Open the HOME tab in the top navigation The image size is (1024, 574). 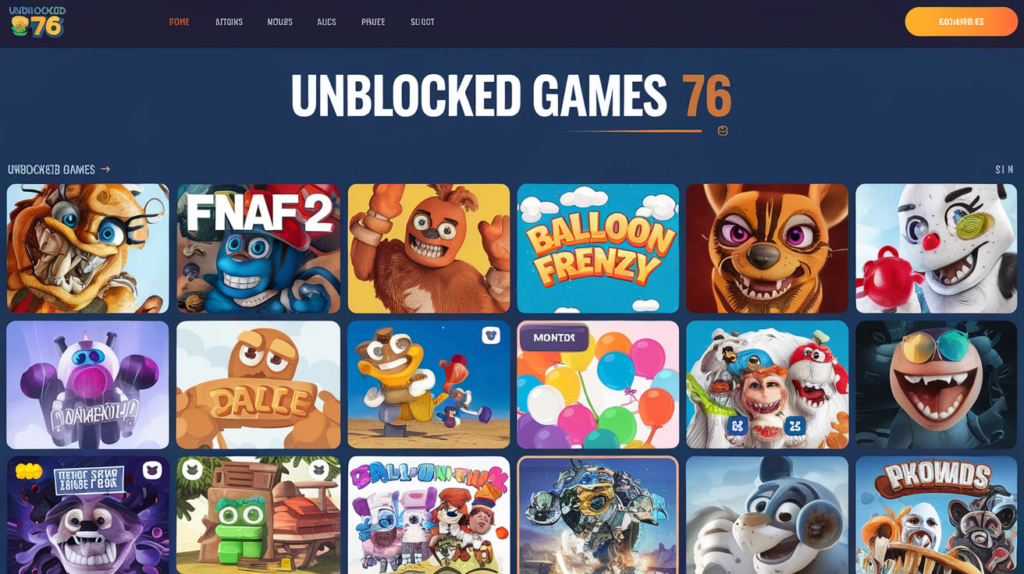179,22
